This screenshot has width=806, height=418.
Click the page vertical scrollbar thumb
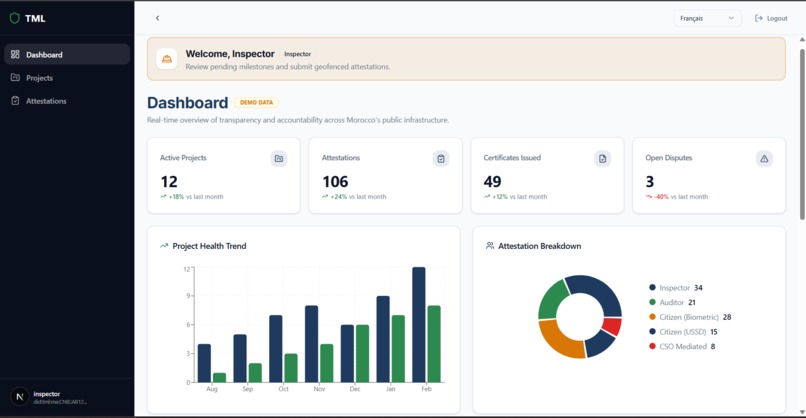pyautogui.click(x=802, y=134)
